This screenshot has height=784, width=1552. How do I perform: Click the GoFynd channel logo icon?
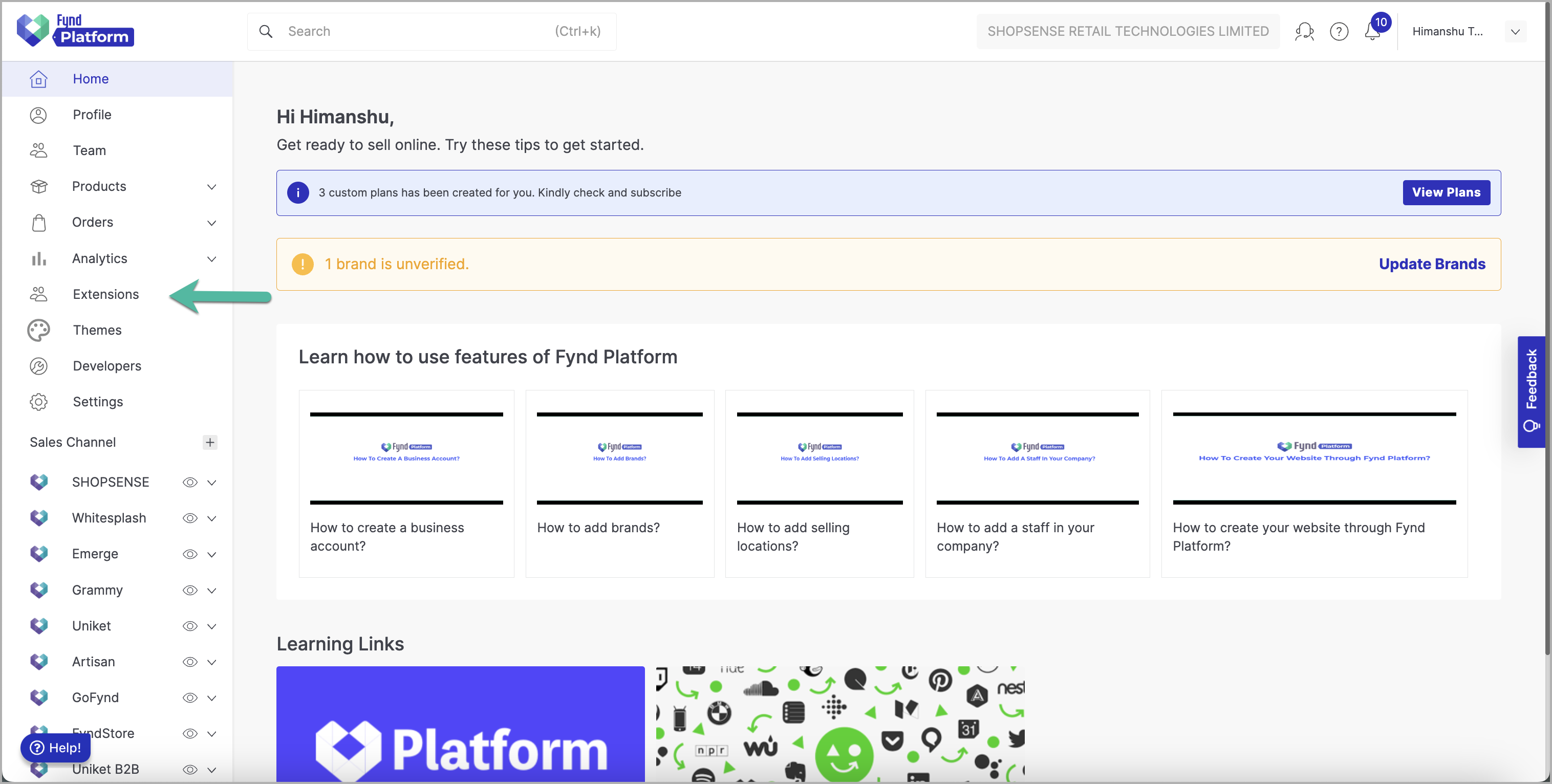[38, 698]
